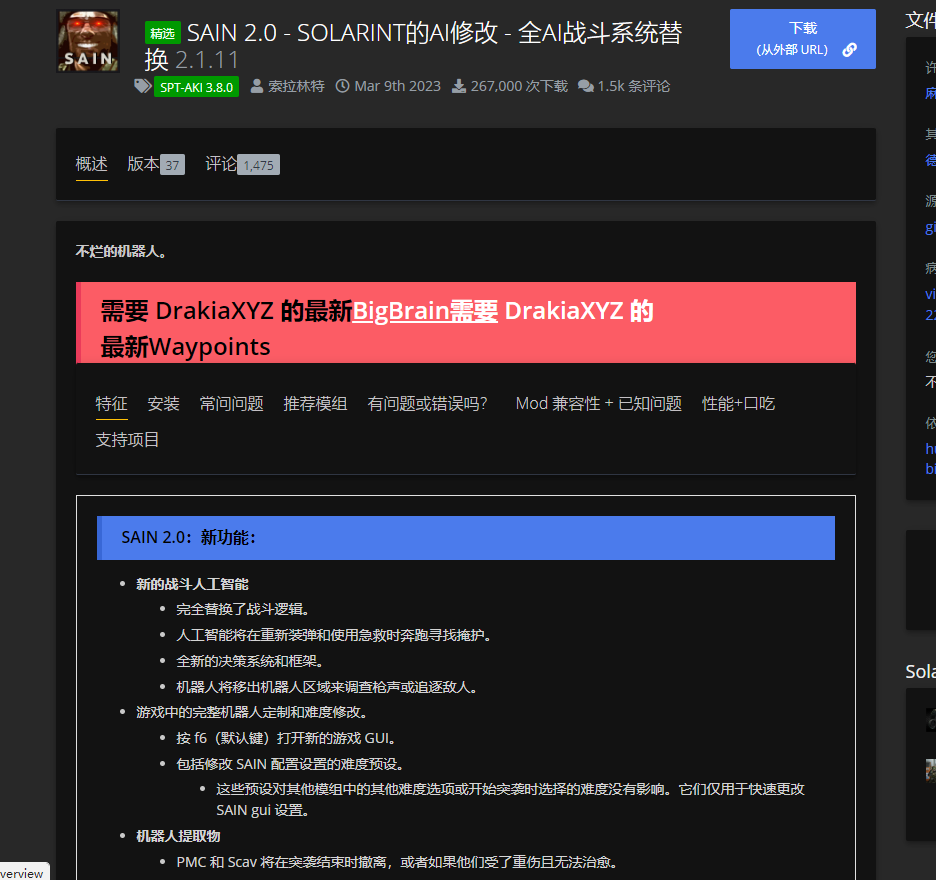Click the author person icon before 索拉林特

pos(256,86)
